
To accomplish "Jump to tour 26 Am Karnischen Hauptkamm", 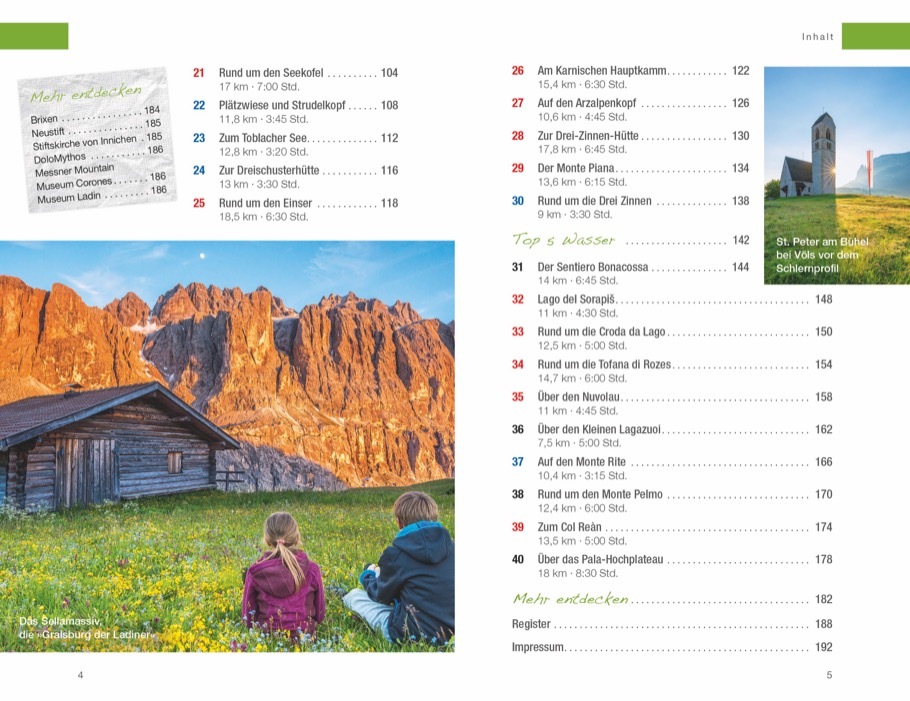I will click(x=600, y=71).
